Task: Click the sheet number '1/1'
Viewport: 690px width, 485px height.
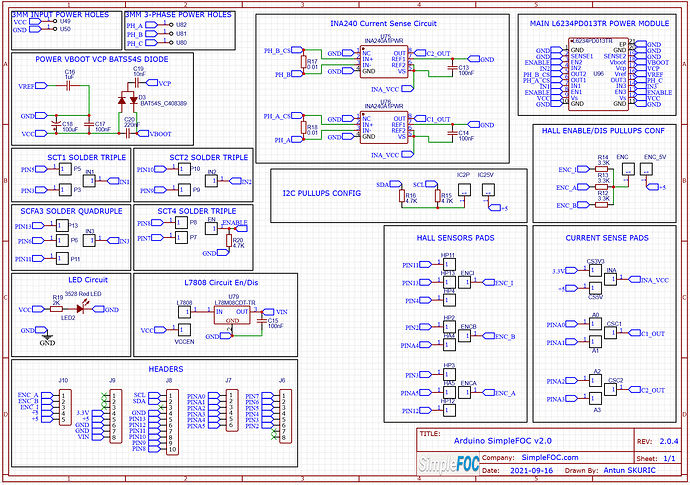Action: click(669, 458)
